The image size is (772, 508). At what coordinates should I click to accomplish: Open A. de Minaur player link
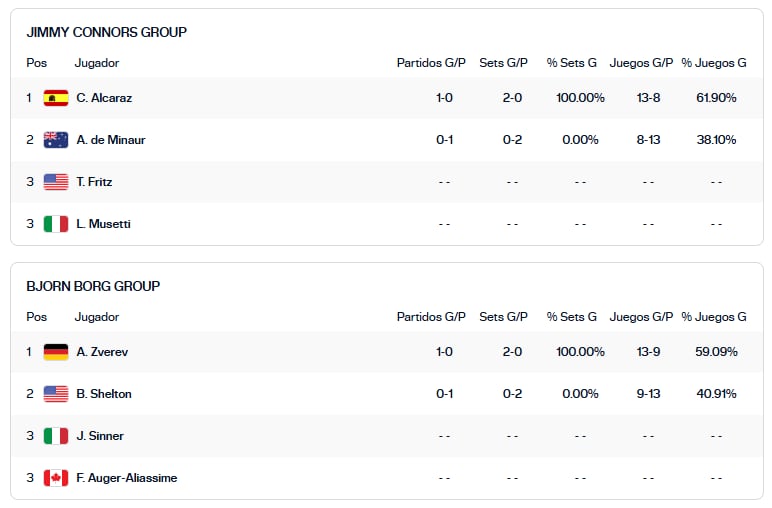[x=111, y=140]
